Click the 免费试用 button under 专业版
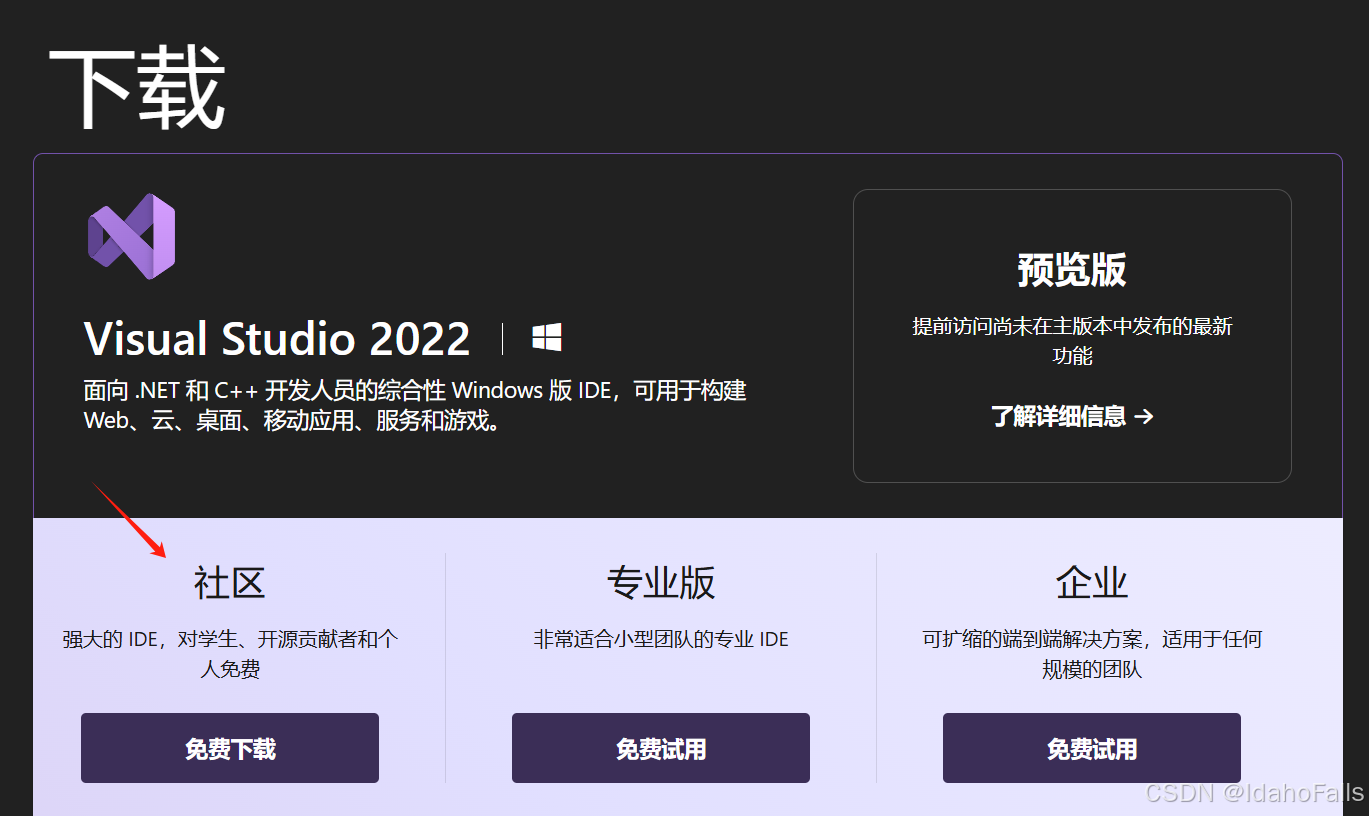The image size is (1369, 816). click(x=661, y=748)
